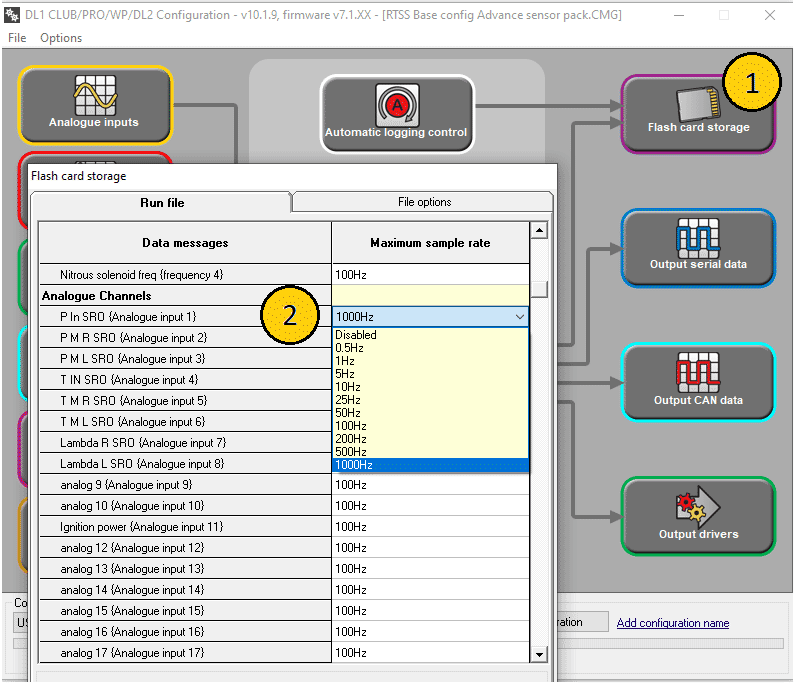Open Flash card storage block
This screenshot has width=796, height=683.
pos(698,113)
